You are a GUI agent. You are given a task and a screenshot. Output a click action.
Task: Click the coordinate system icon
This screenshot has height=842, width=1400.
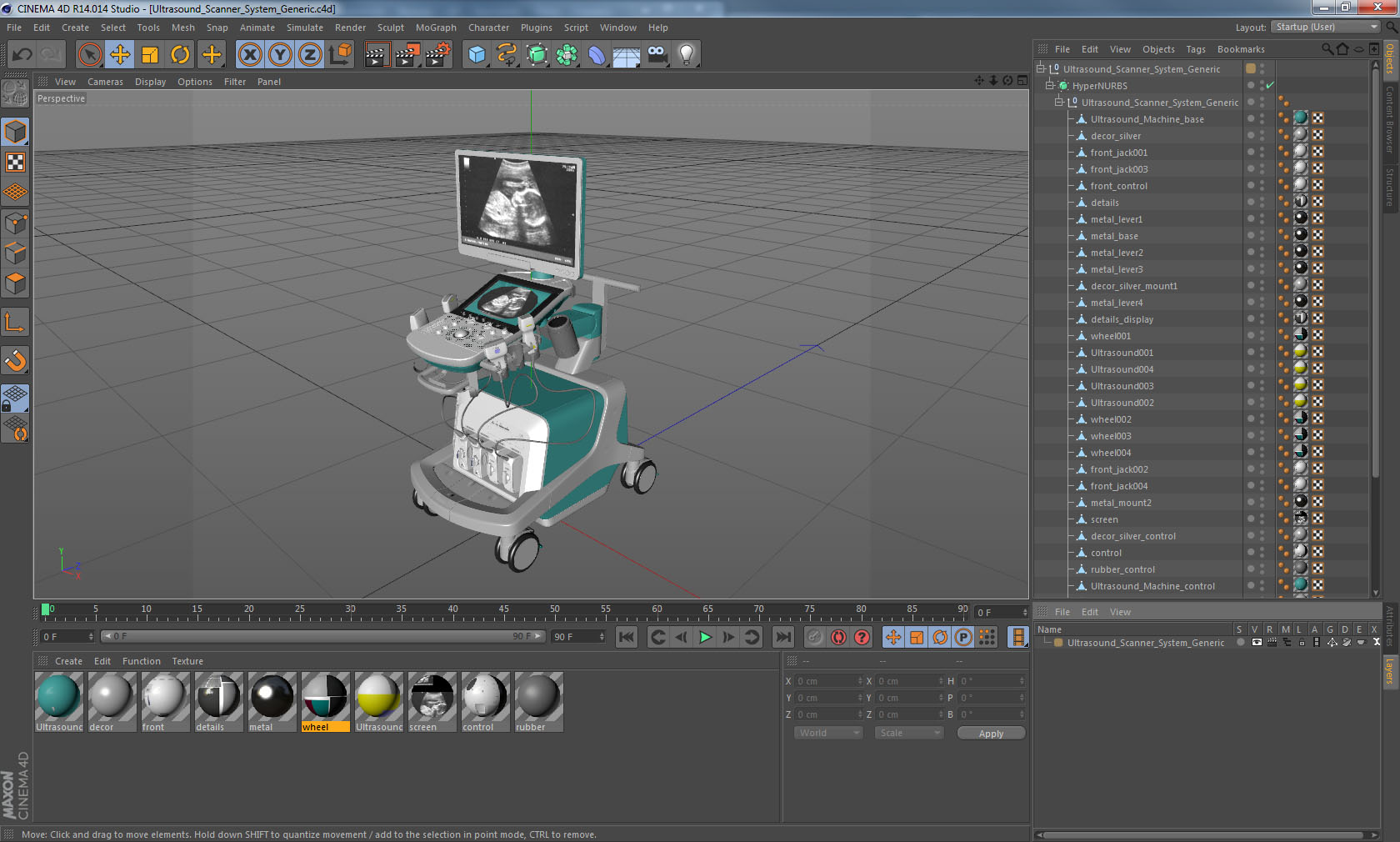pyautogui.click(x=340, y=55)
